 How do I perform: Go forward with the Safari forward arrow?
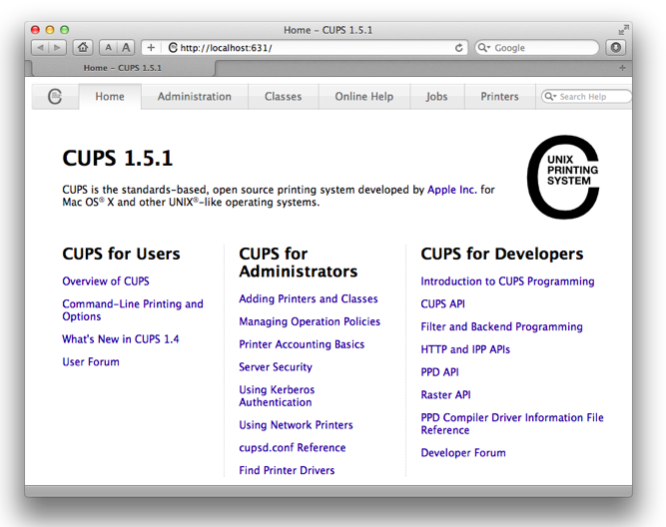coord(57,48)
